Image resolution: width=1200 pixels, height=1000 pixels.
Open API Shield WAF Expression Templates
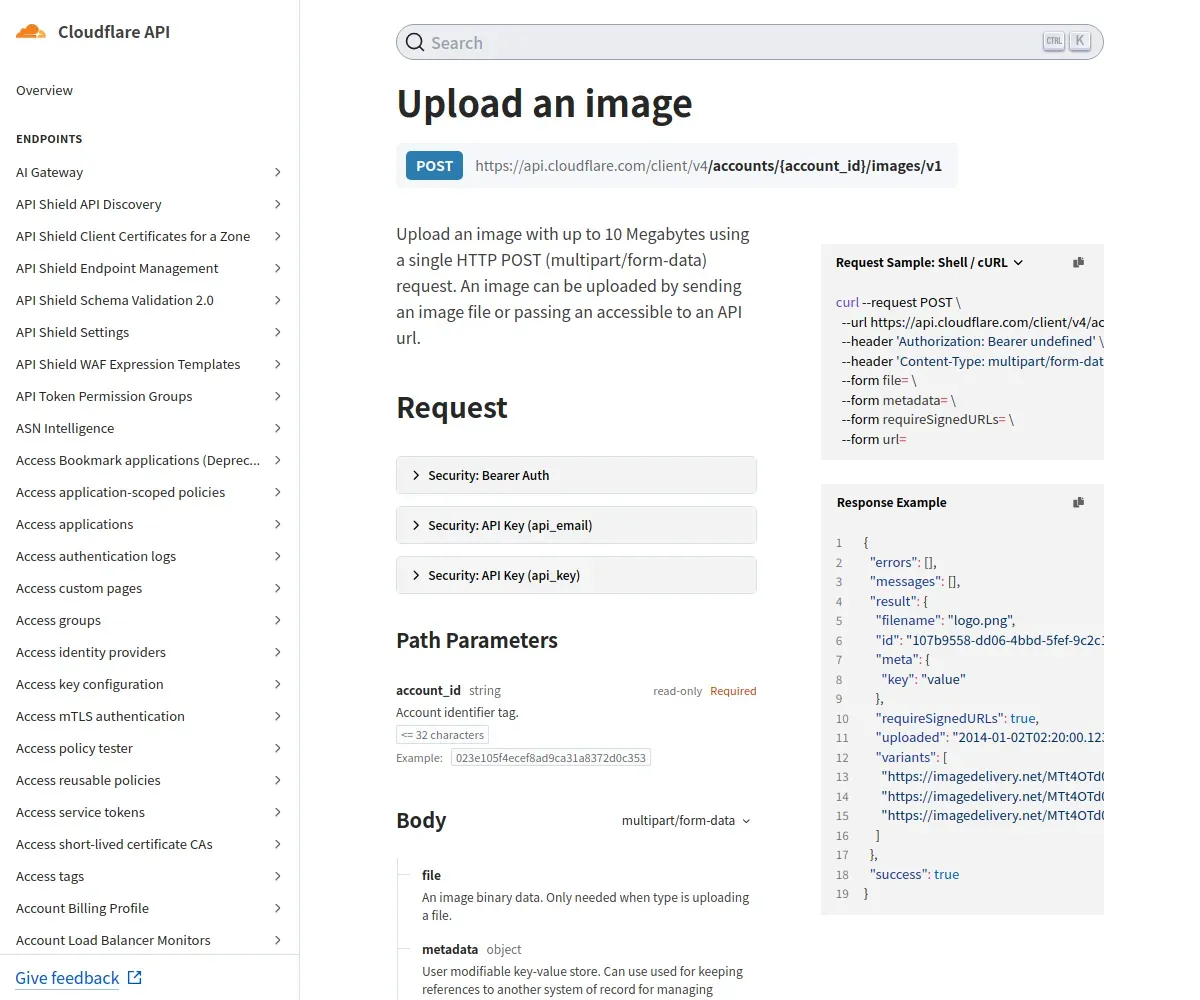(x=128, y=364)
